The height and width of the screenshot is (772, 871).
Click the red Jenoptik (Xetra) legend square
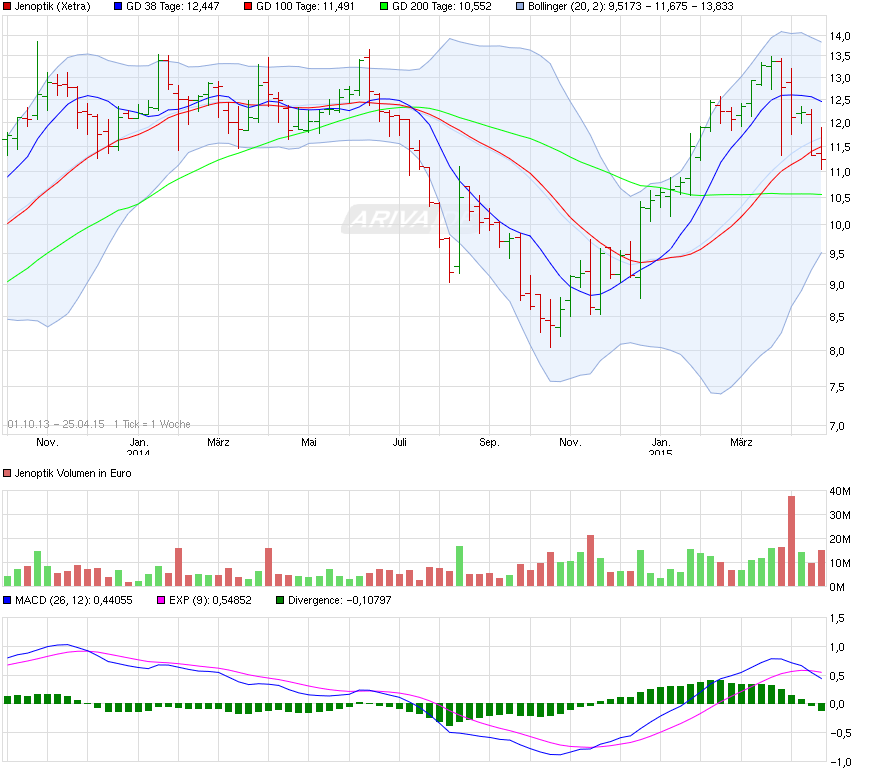point(5,7)
